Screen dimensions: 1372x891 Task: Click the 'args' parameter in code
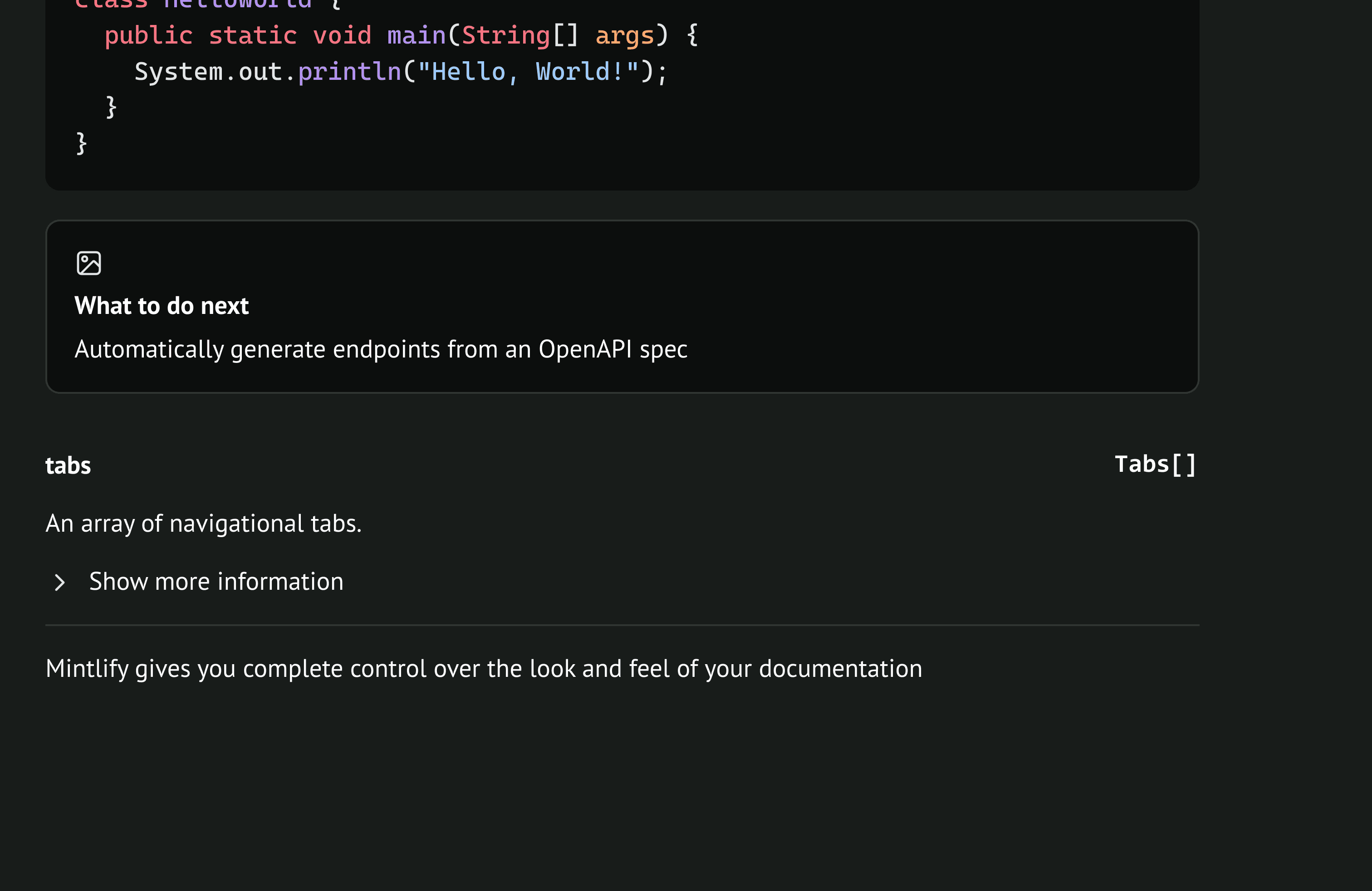coord(624,36)
